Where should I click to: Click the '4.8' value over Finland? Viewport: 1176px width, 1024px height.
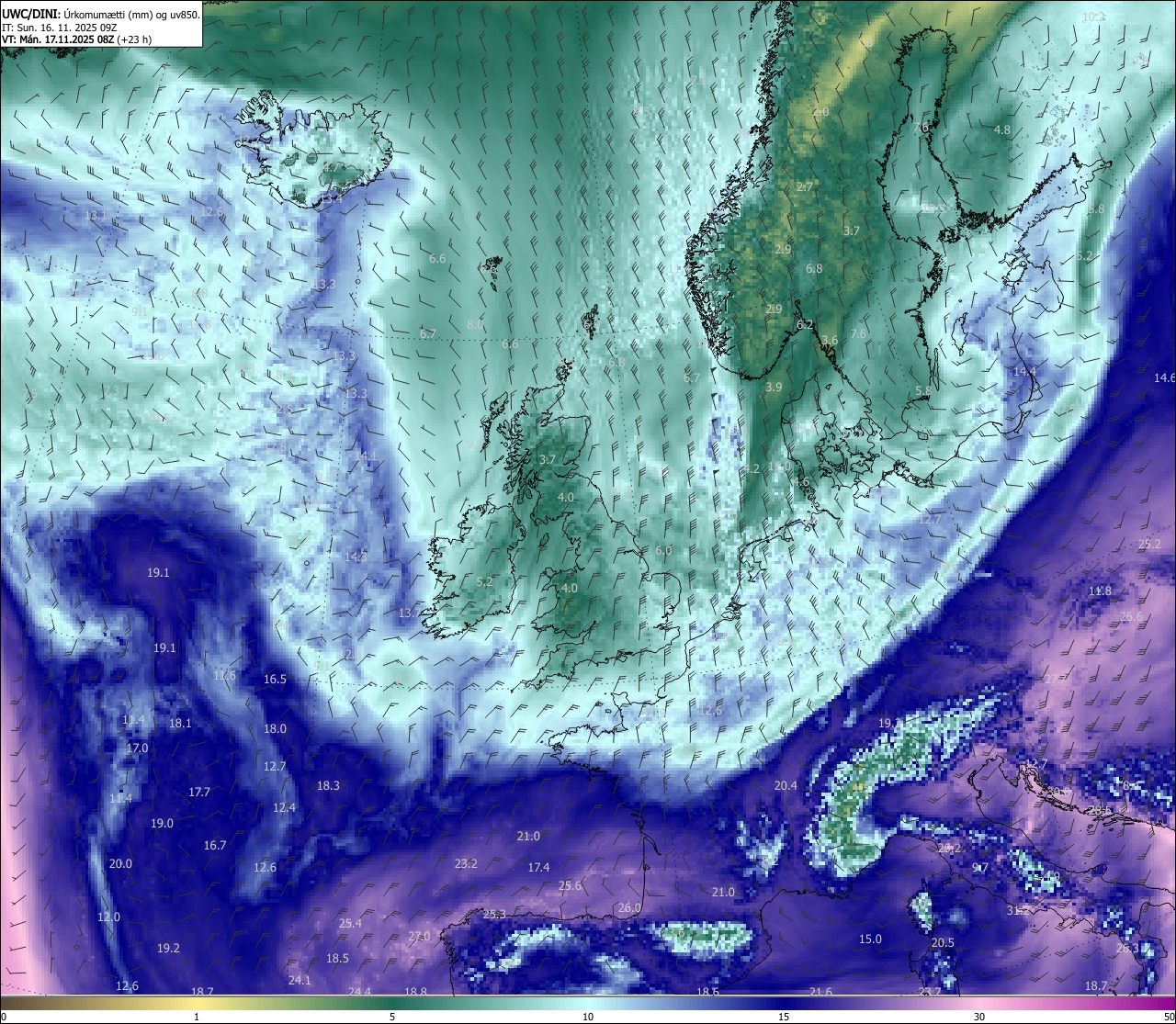1002,129
